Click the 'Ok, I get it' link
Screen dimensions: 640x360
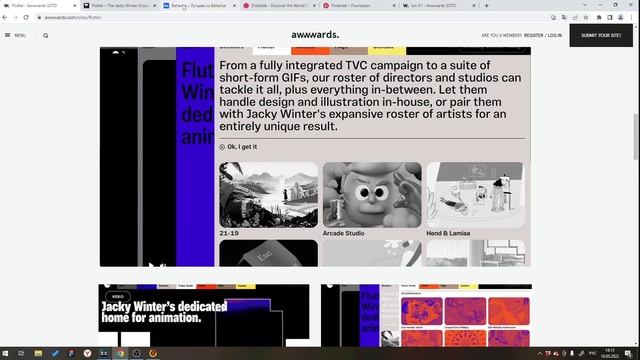(x=242, y=147)
